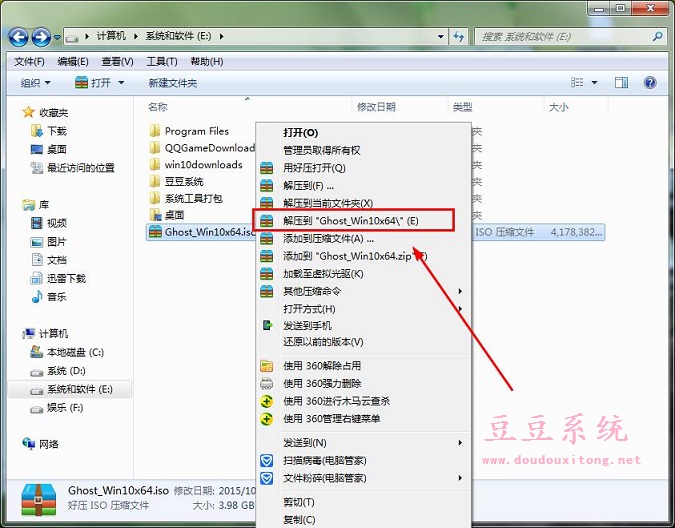Choose 打开(O) in context menu

tap(300, 133)
